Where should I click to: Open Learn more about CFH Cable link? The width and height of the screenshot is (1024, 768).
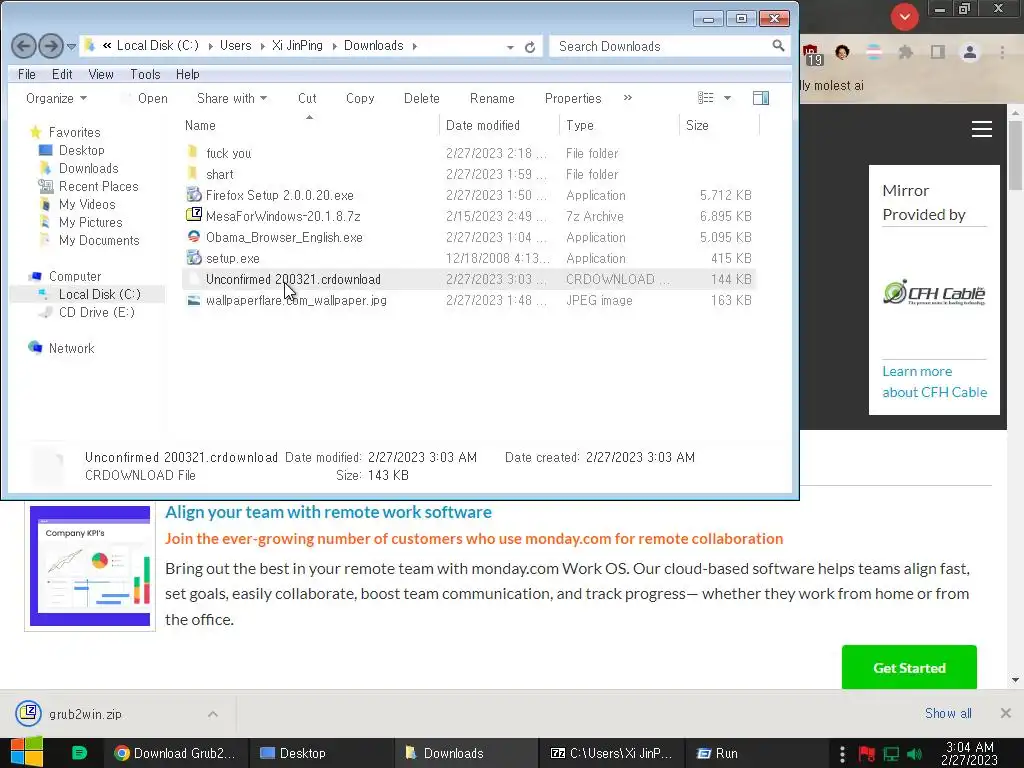point(935,382)
